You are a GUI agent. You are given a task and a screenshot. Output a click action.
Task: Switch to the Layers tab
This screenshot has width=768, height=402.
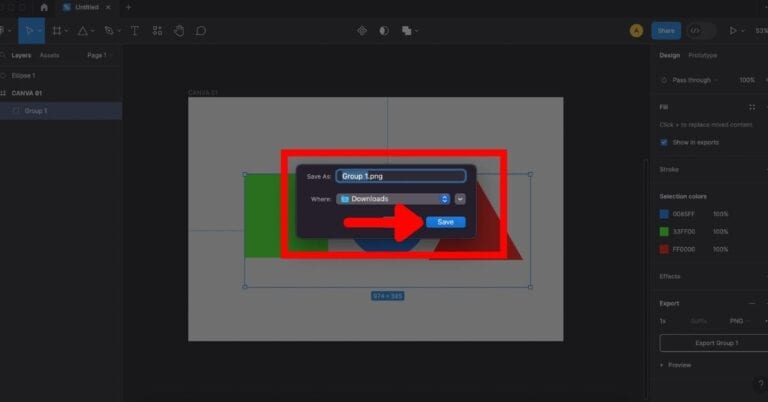tap(21, 55)
